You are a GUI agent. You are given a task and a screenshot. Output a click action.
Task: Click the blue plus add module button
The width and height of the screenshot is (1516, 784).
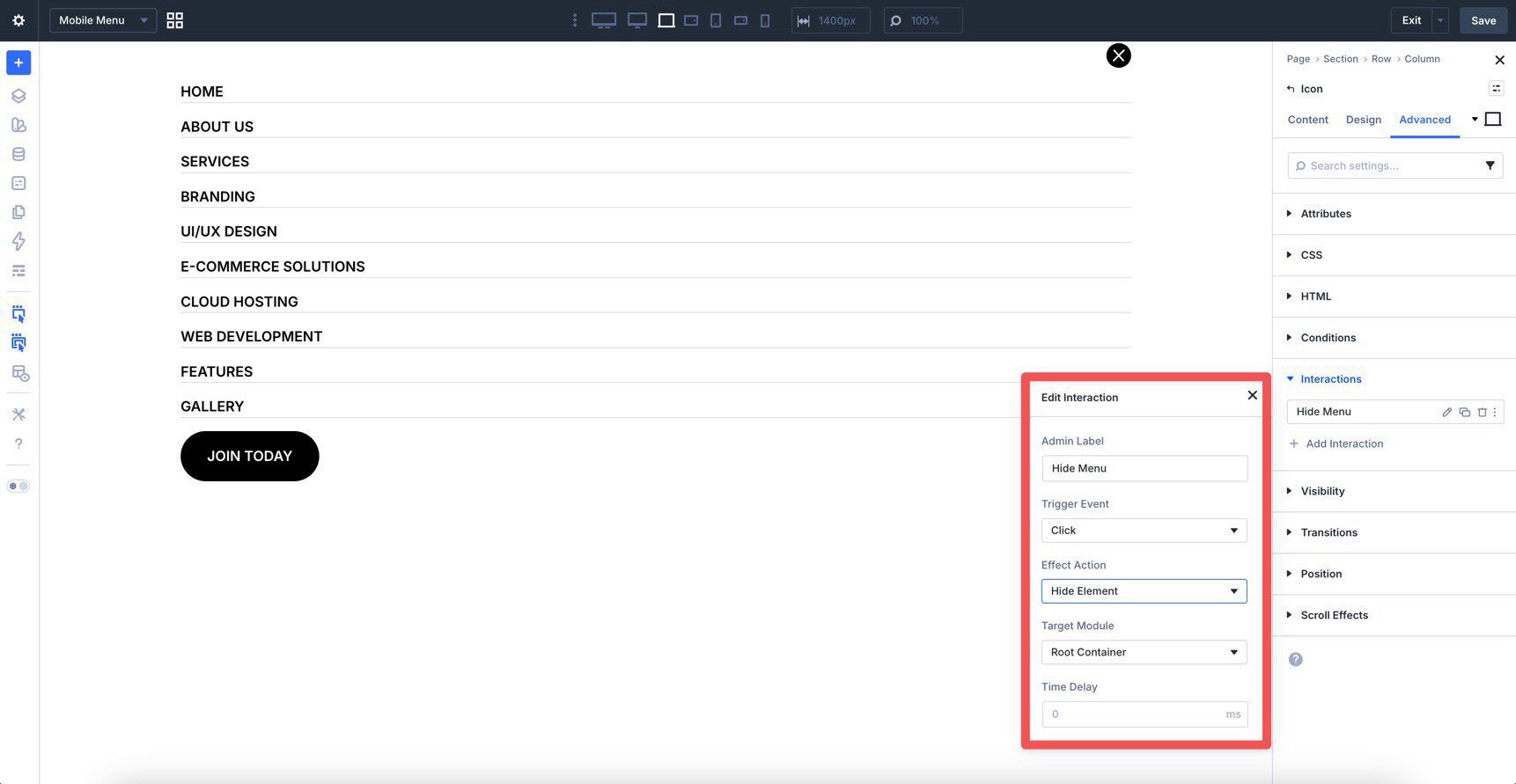coord(18,62)
